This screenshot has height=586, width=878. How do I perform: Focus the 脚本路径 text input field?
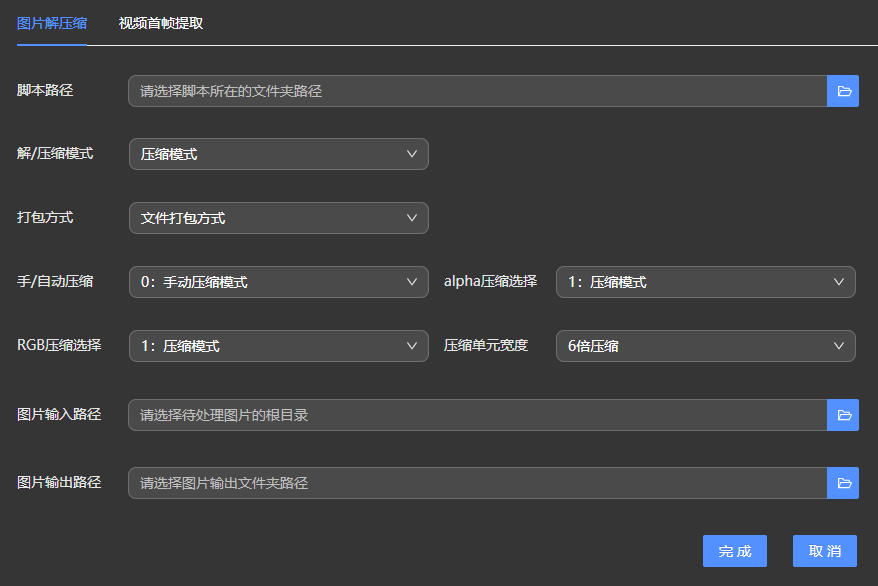(x=477, y=91)
